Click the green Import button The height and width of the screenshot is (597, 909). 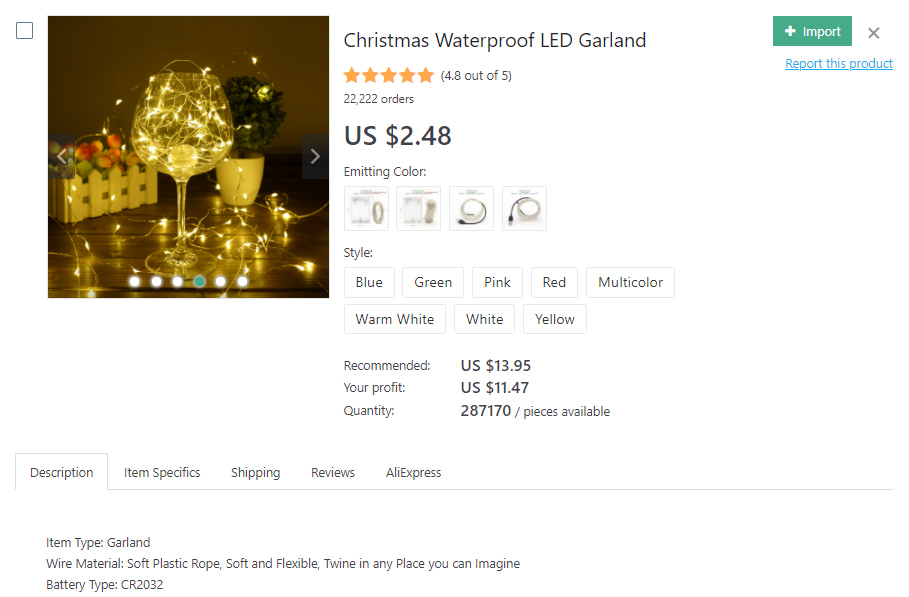coord(812,32)
